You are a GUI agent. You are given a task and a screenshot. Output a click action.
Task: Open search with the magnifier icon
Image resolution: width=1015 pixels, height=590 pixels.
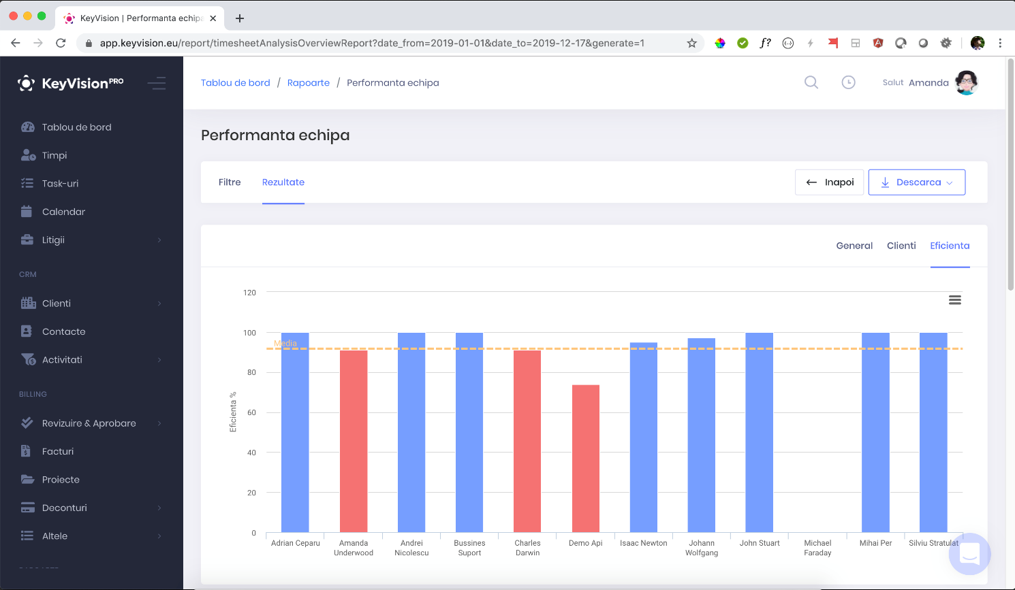811,82
